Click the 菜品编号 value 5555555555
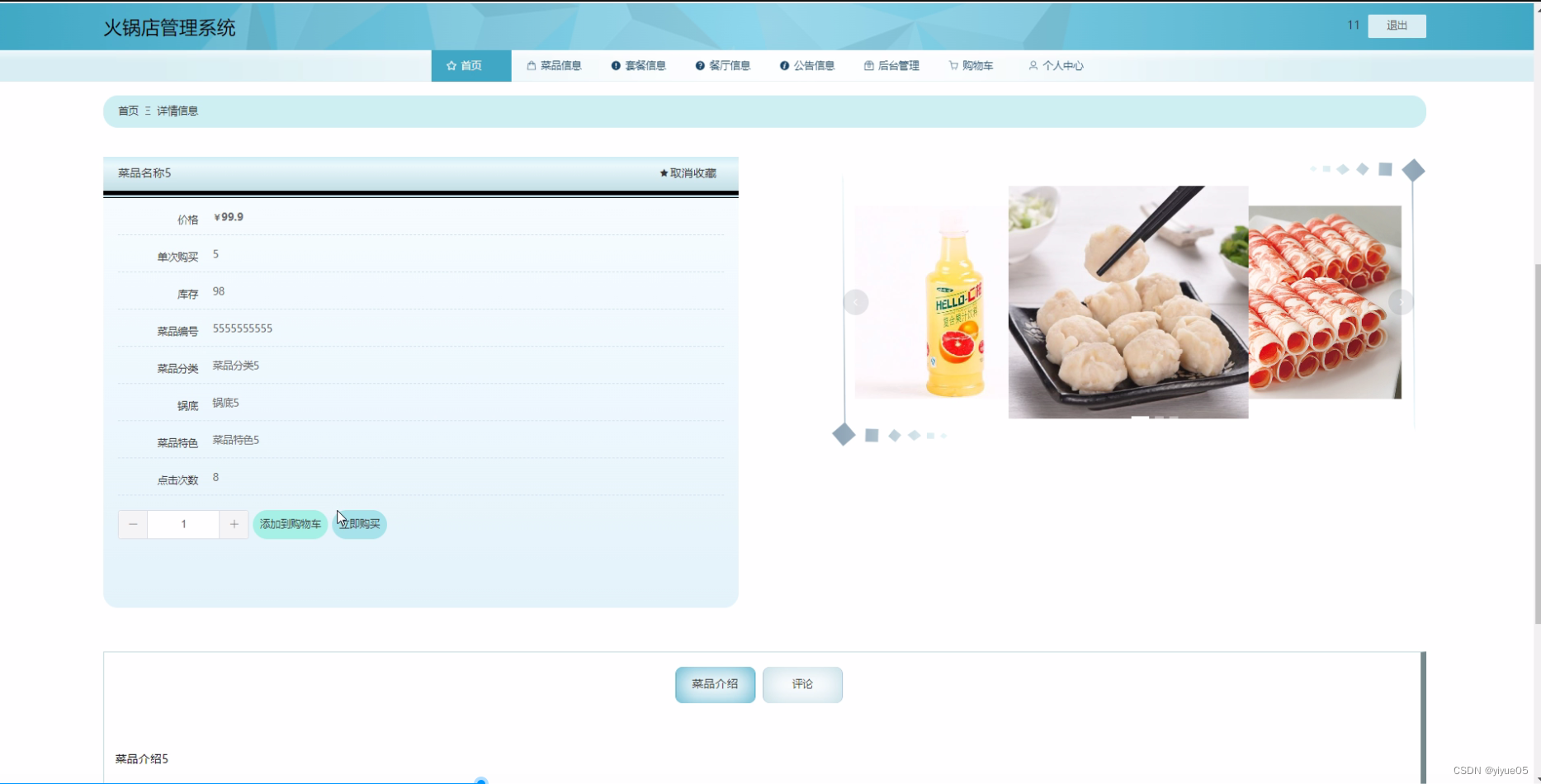This screenshot has width=1541, height=784. coord(243,328)
